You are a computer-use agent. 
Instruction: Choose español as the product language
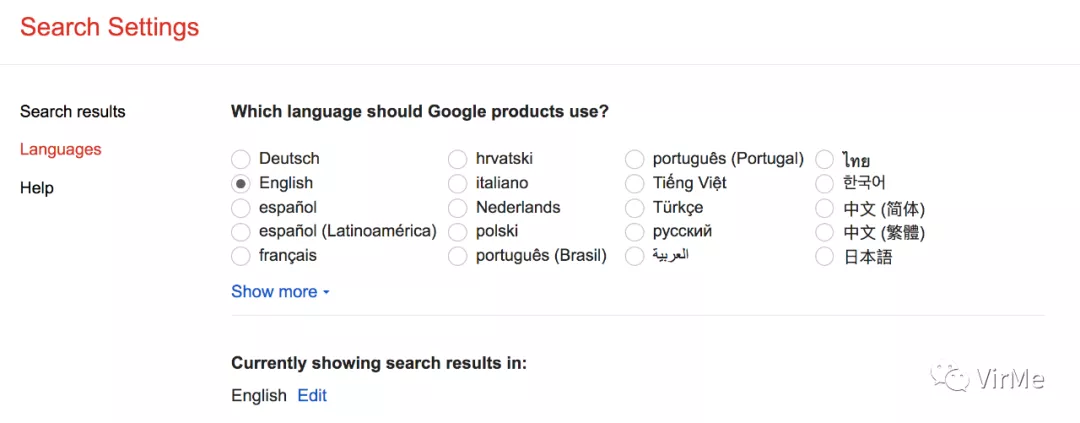click(x=240, y=208)
